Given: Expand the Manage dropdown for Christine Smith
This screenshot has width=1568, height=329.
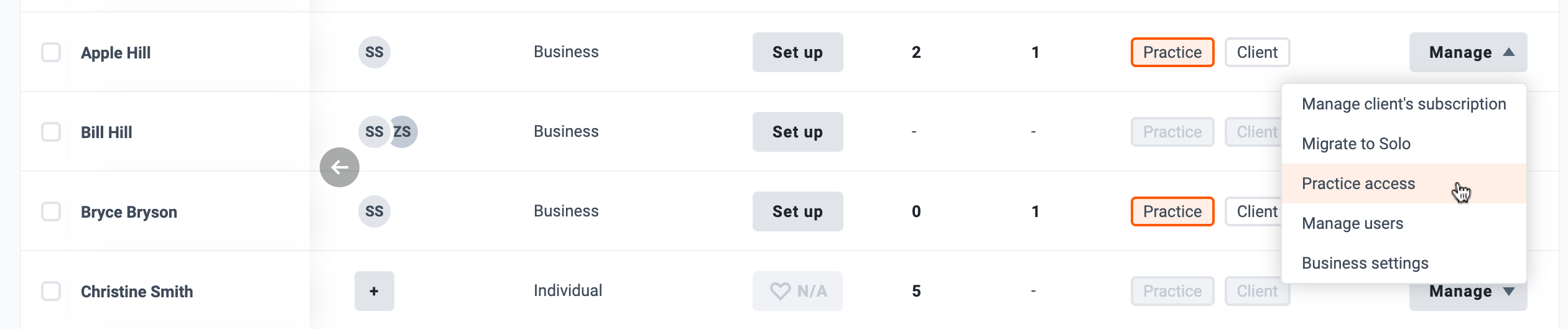Looking at the screenshot, I should pyautogui.click(x=1468, y=297).
